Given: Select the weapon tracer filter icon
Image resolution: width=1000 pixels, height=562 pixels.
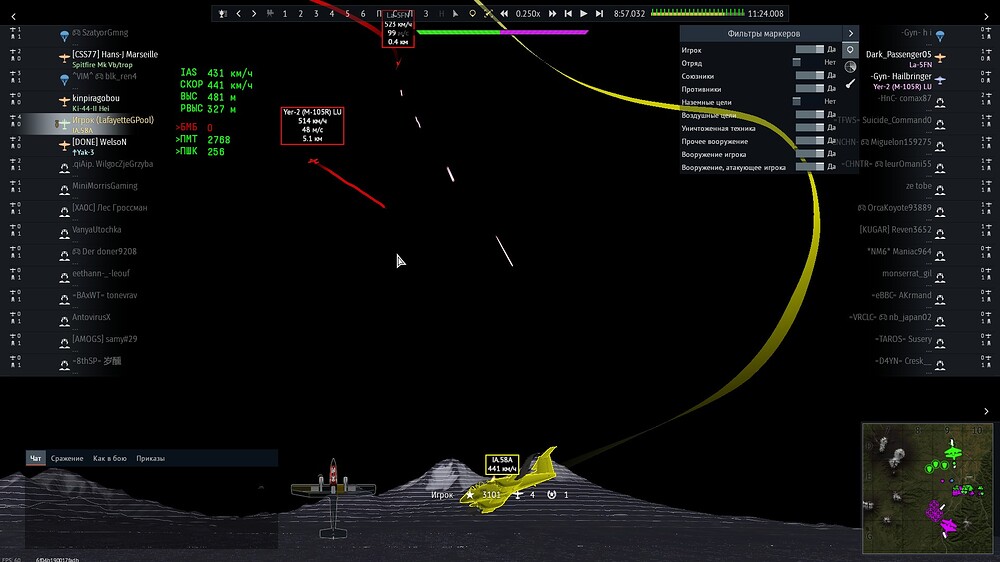Looking at the screenshot, I should point(850,84).
